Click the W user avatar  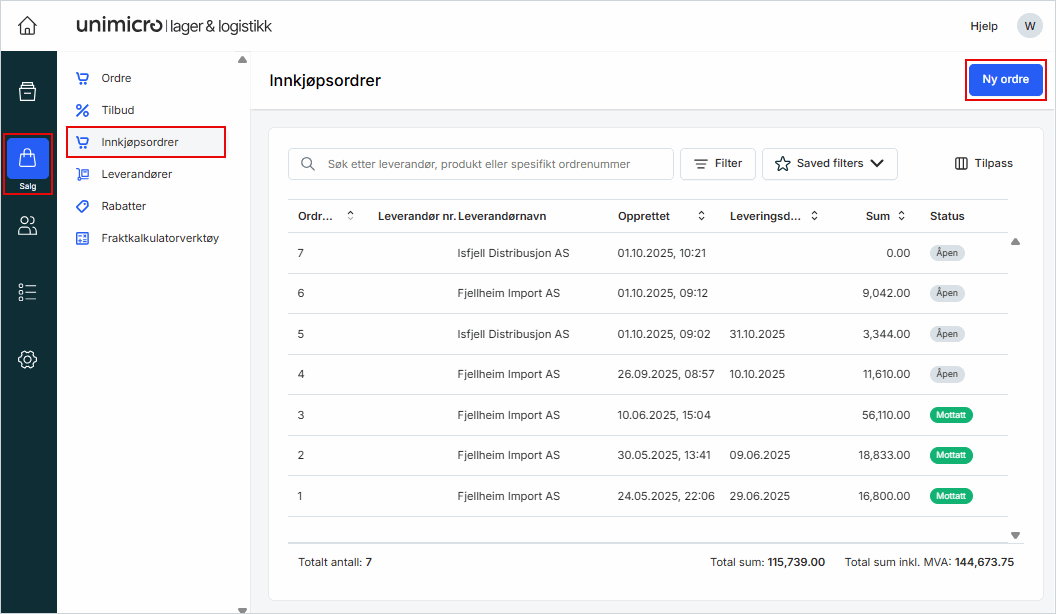(1029, 26)
